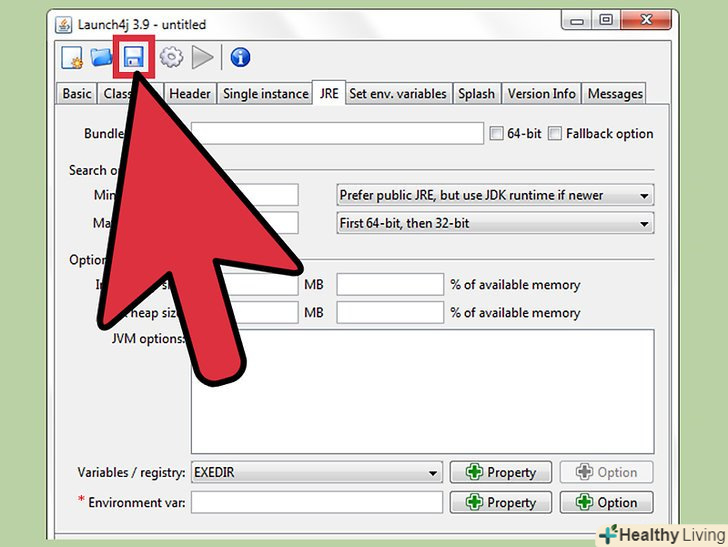The width and height of the screenshot is (728, 547).
Task: Switch to the Splash tab
Action: [476, 94]
